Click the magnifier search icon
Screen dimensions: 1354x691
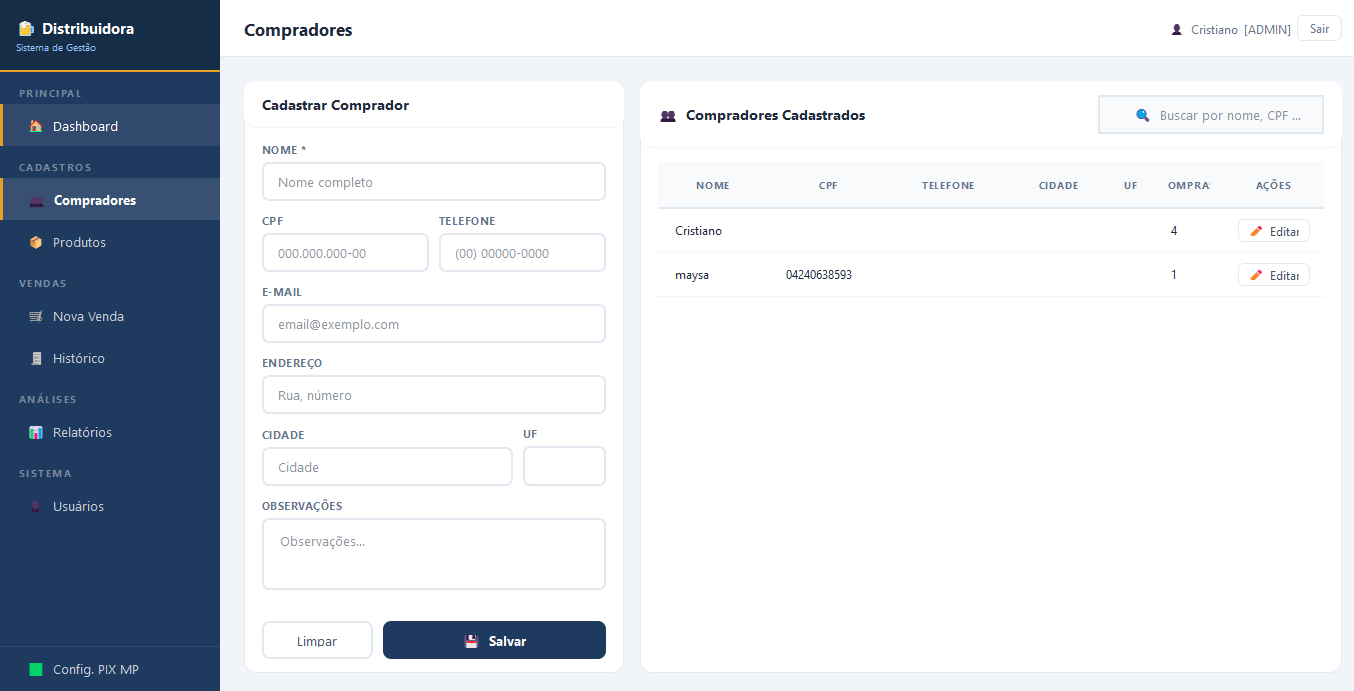(x=1143, y=115)
